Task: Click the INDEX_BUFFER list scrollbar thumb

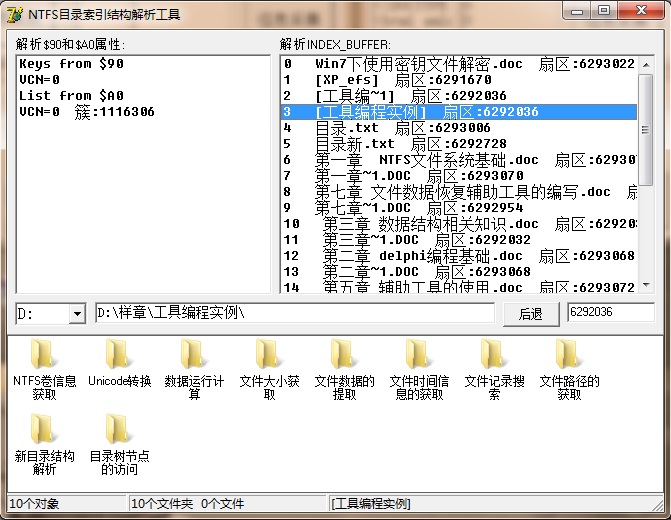Action: (x=646, y=130)
